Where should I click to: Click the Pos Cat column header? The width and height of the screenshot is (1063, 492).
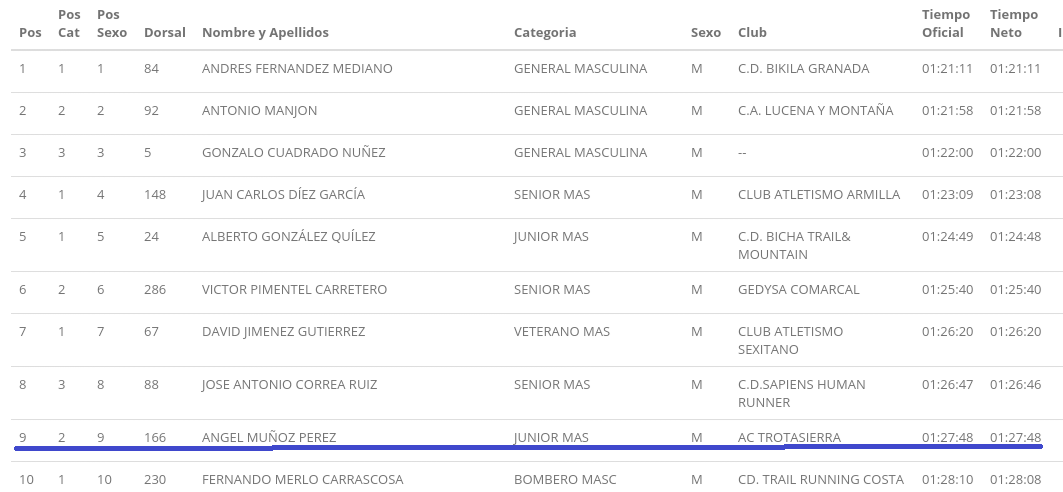coord(69,23)
